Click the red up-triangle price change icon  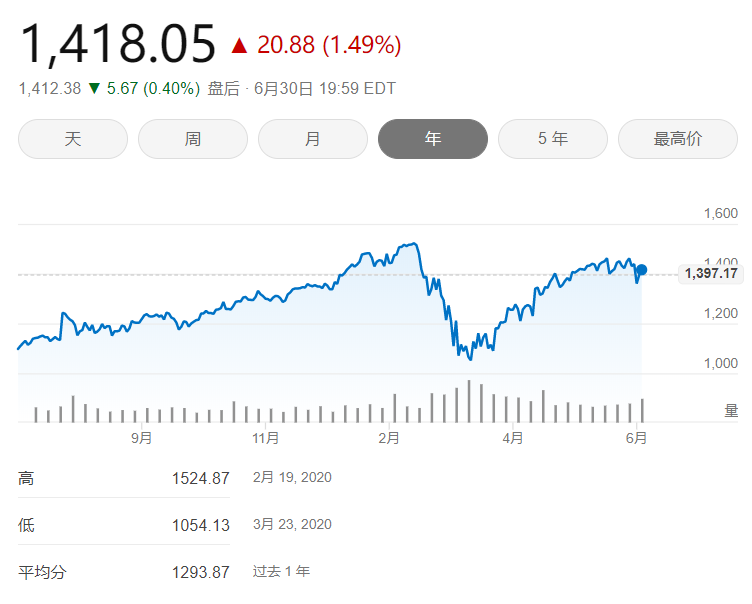(x=238, y=46)
